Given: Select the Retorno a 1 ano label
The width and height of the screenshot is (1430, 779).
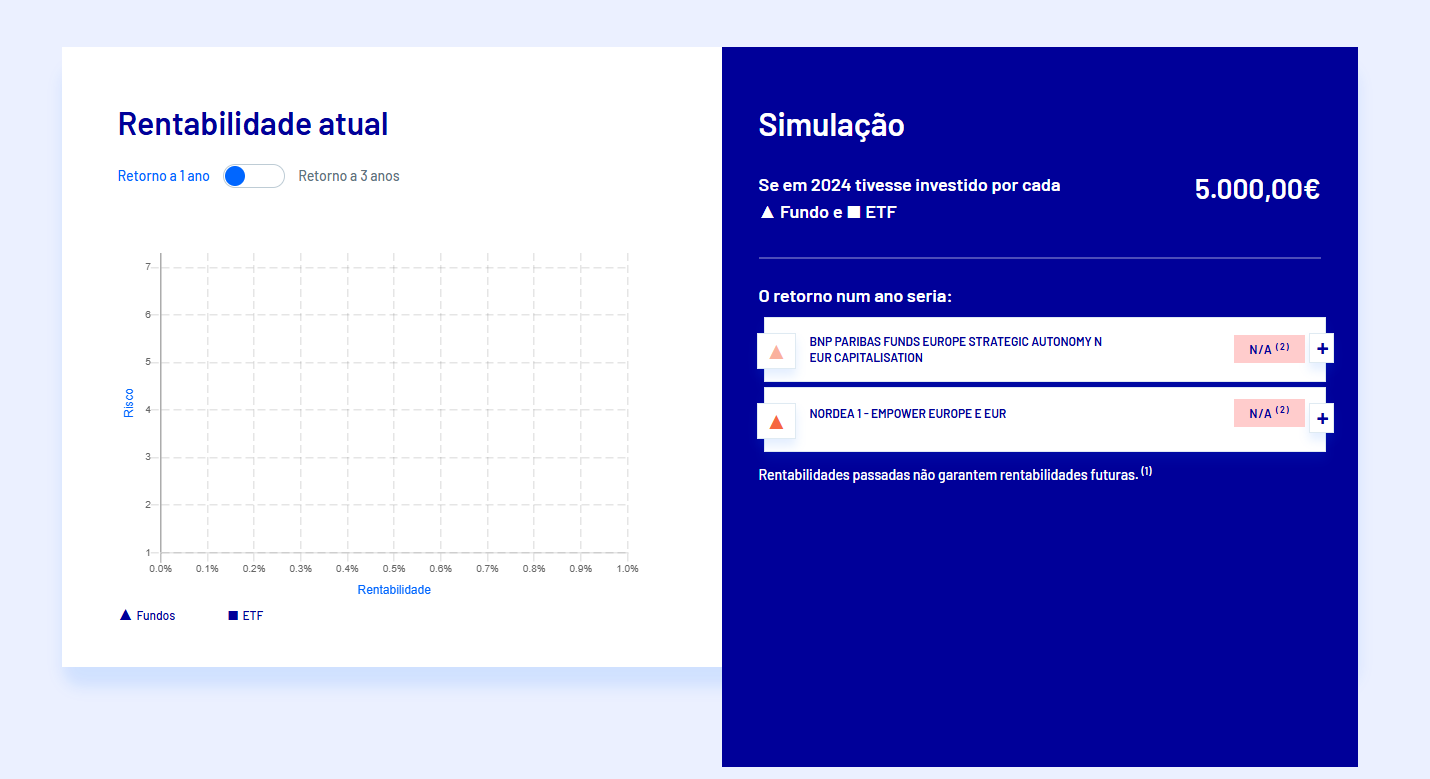Looking at the screenshot, I should pyautogui.click(x=163, y=175).
